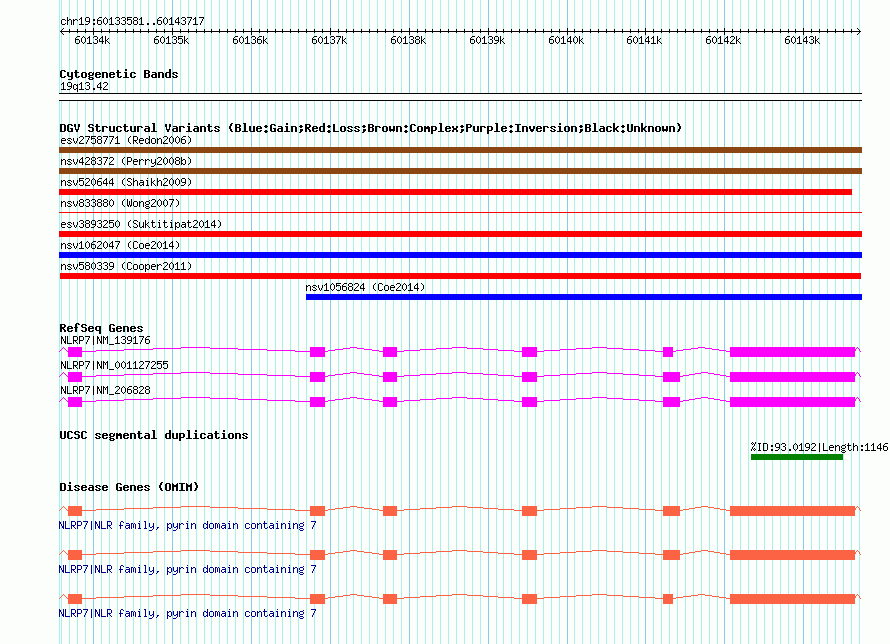Click the 60143k ruler position label

[x=802, y=40]
